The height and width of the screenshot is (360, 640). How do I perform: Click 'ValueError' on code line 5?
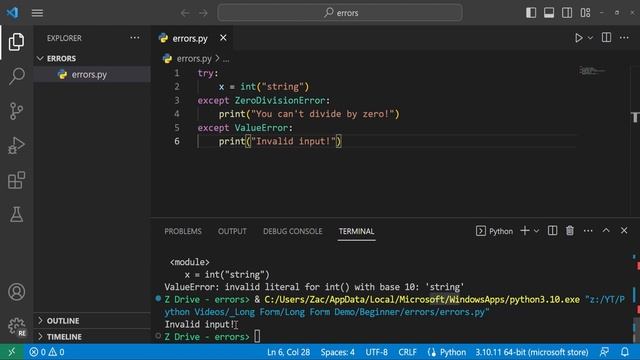pos(261,128)
